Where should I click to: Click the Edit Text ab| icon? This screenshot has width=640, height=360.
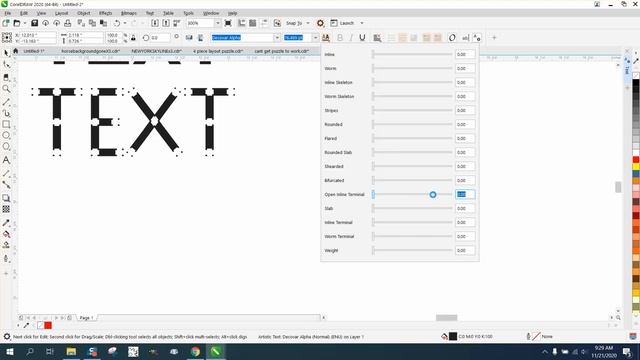tap(465, 38)
